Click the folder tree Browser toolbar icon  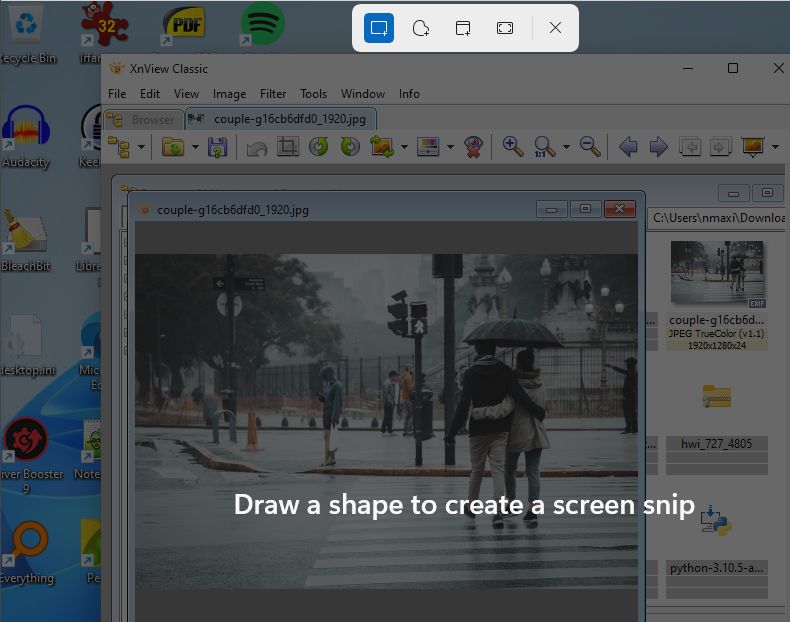119,147
